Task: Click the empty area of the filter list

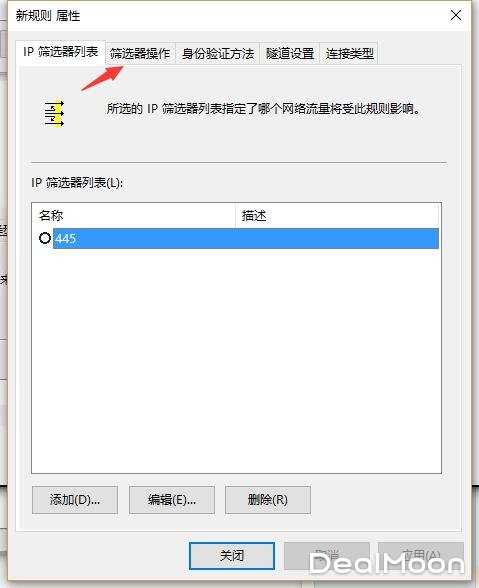Action: (236, 360)
